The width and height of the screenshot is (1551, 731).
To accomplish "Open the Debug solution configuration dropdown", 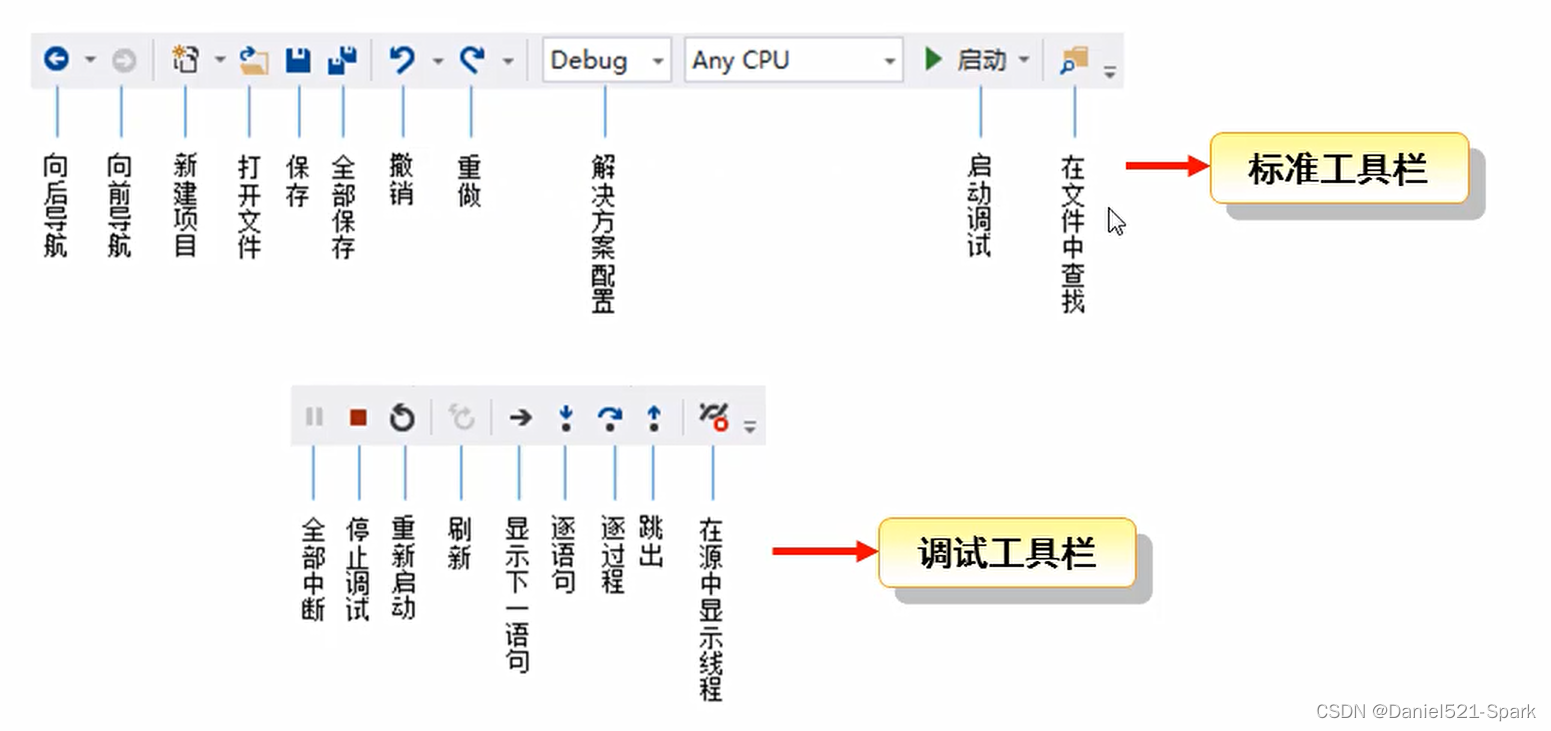I will coord(606,60).
